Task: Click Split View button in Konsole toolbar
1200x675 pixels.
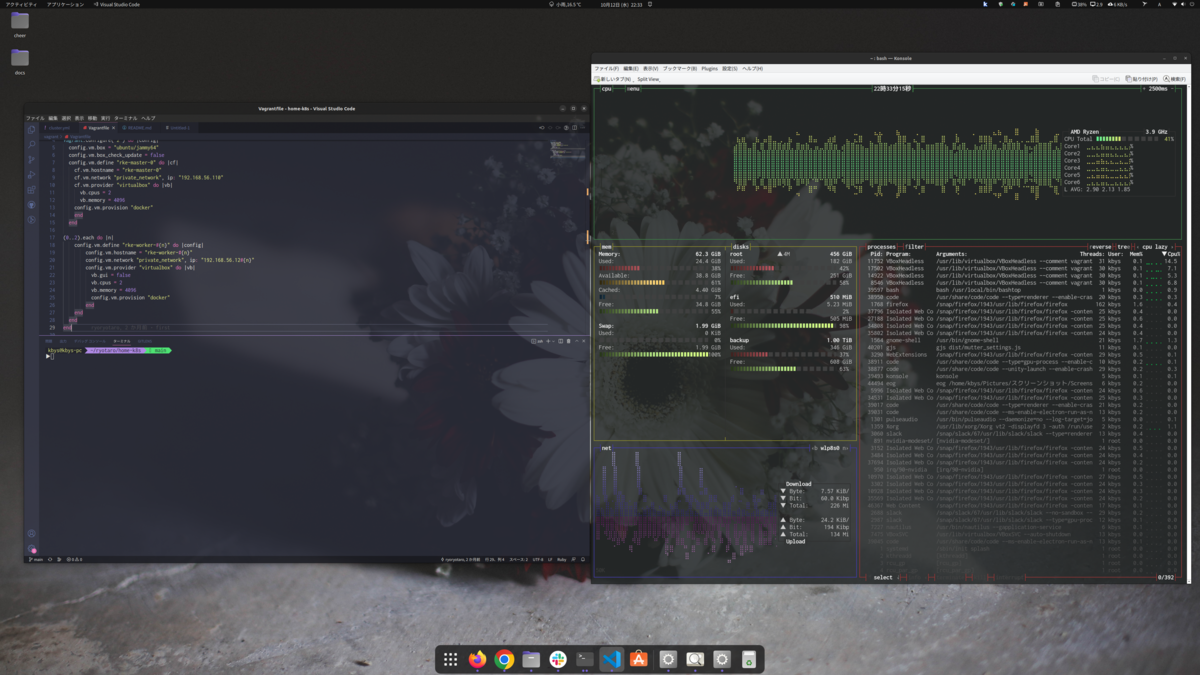Action: pyautogui.click(x=648, y=78)
